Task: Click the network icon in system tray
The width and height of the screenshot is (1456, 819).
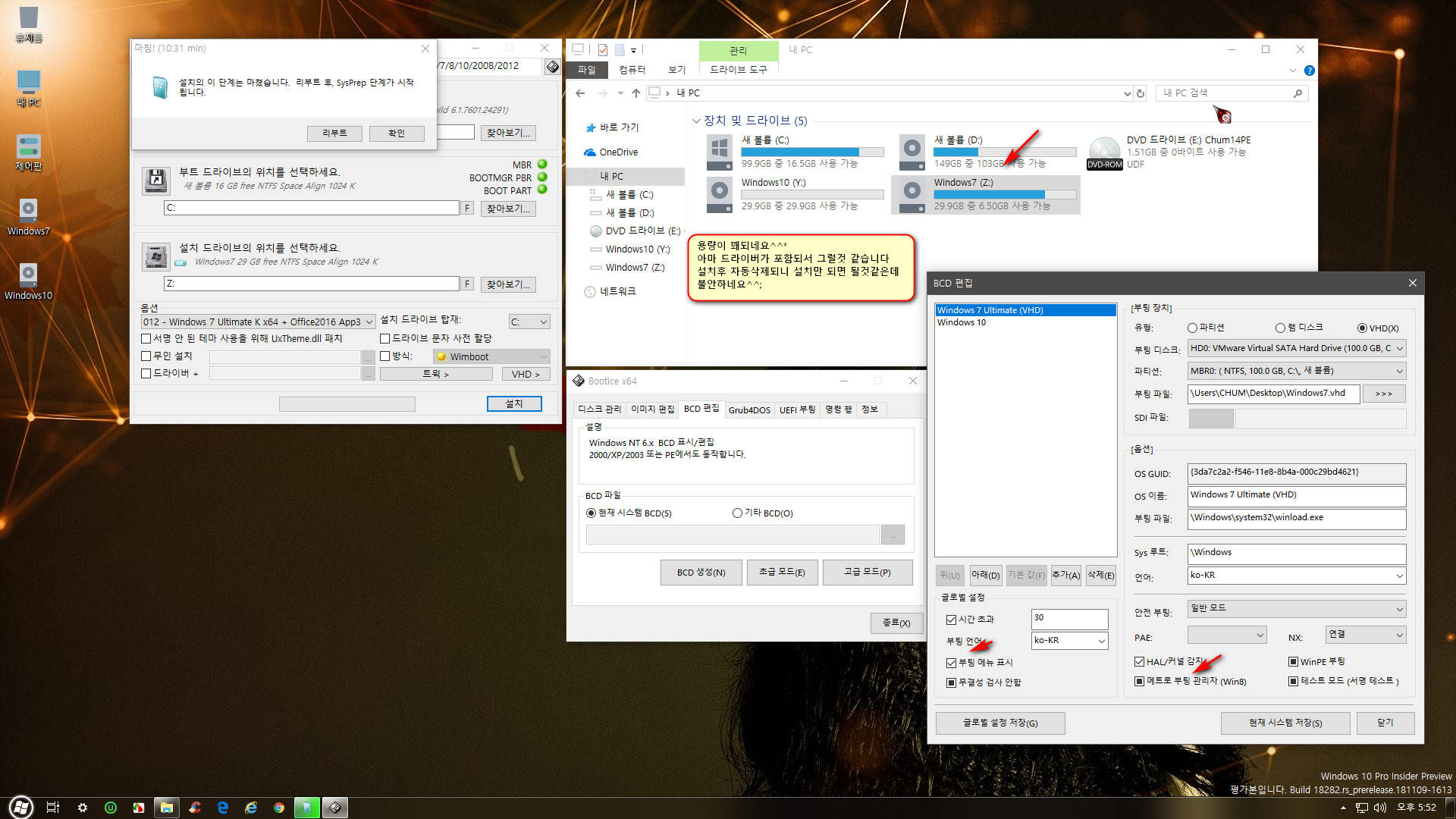Action: coord(1362,808)
